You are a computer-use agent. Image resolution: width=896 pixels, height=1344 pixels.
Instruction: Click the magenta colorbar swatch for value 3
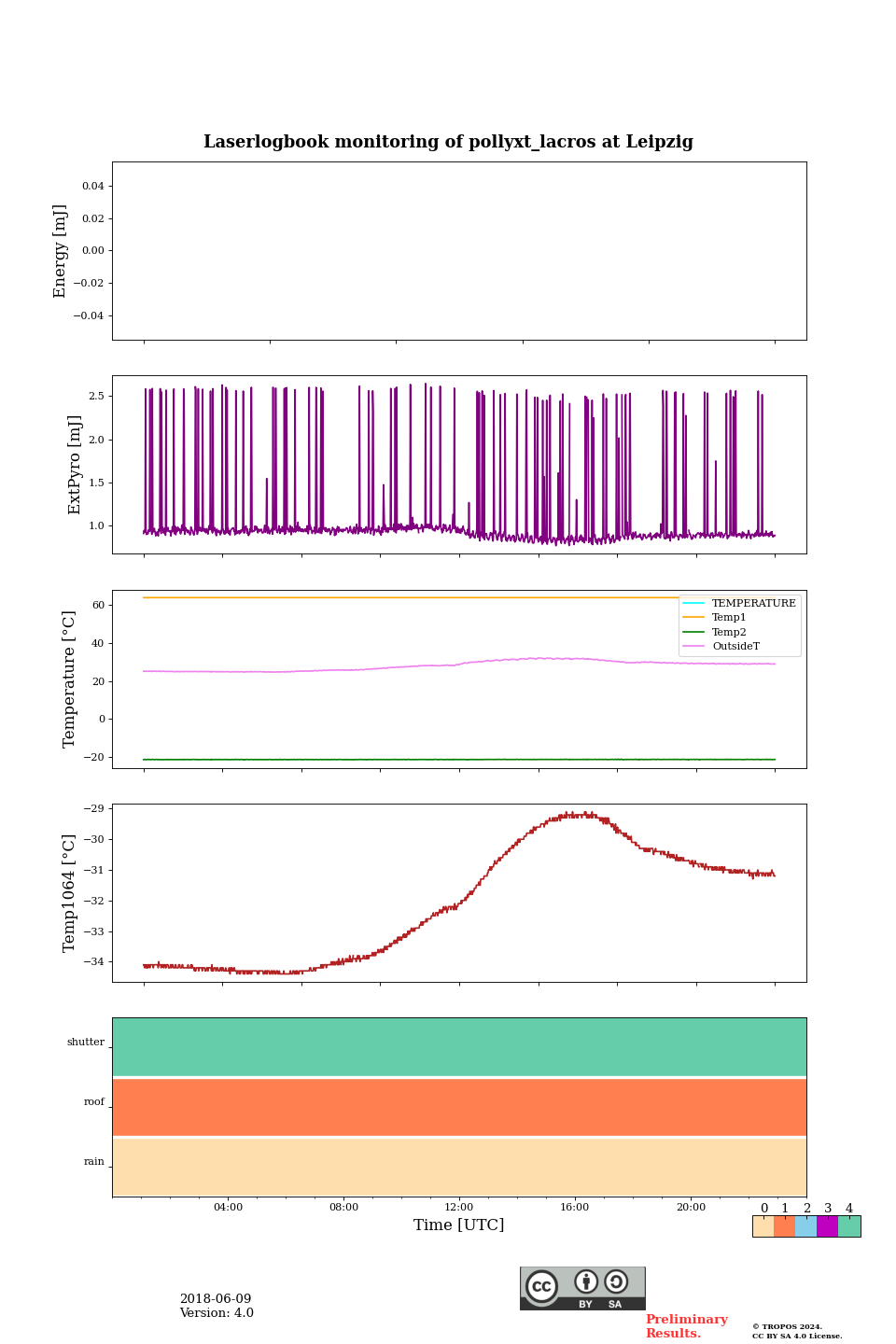point(827,1226)
